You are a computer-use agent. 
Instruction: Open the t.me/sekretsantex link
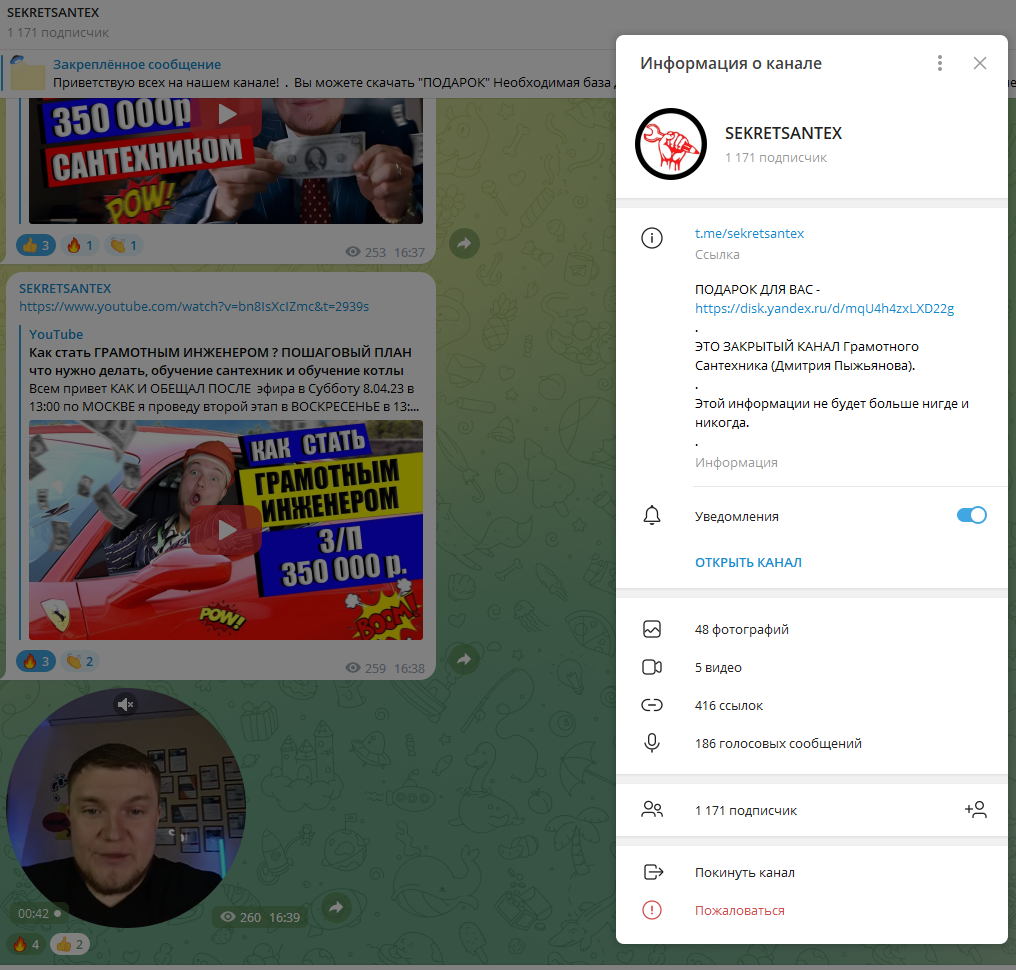tap(749, 233)
